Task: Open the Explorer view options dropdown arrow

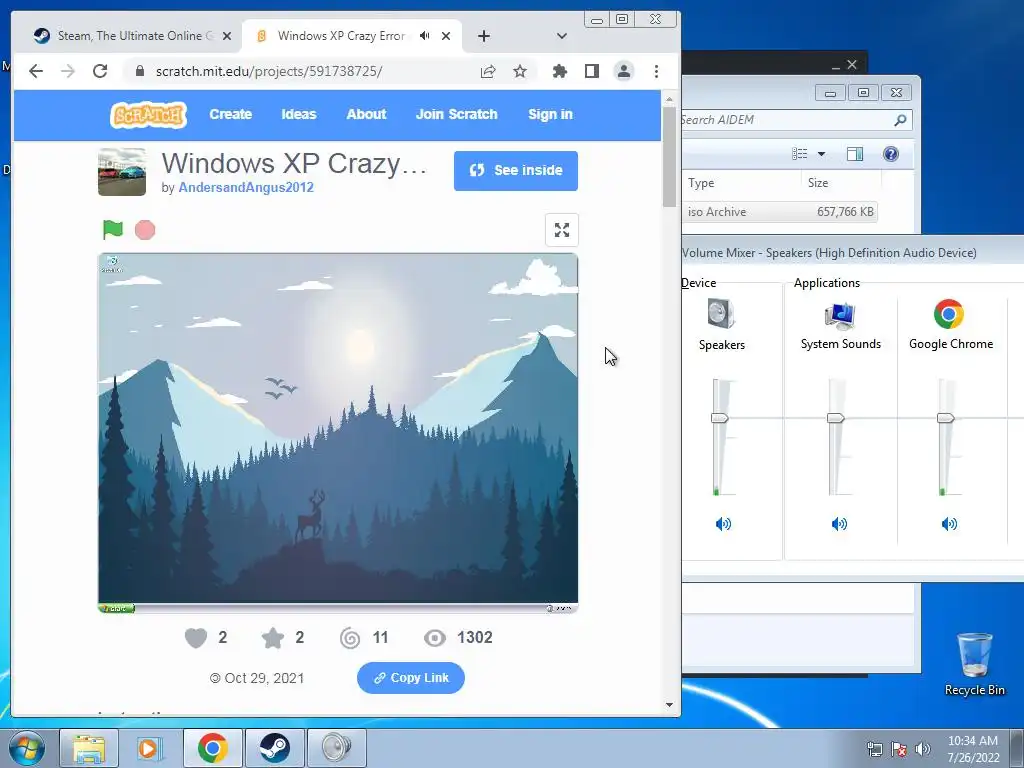Action: pyautogui.click(x=822, y=154)
